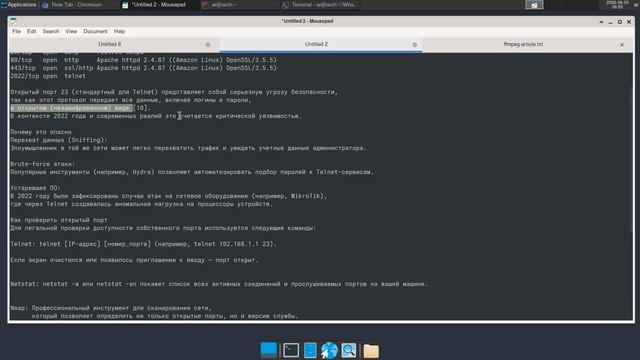Click the 'Перехват данных (Sniffing):' line
The width and height of the screenshot is (640, 360).
point(59,140)
